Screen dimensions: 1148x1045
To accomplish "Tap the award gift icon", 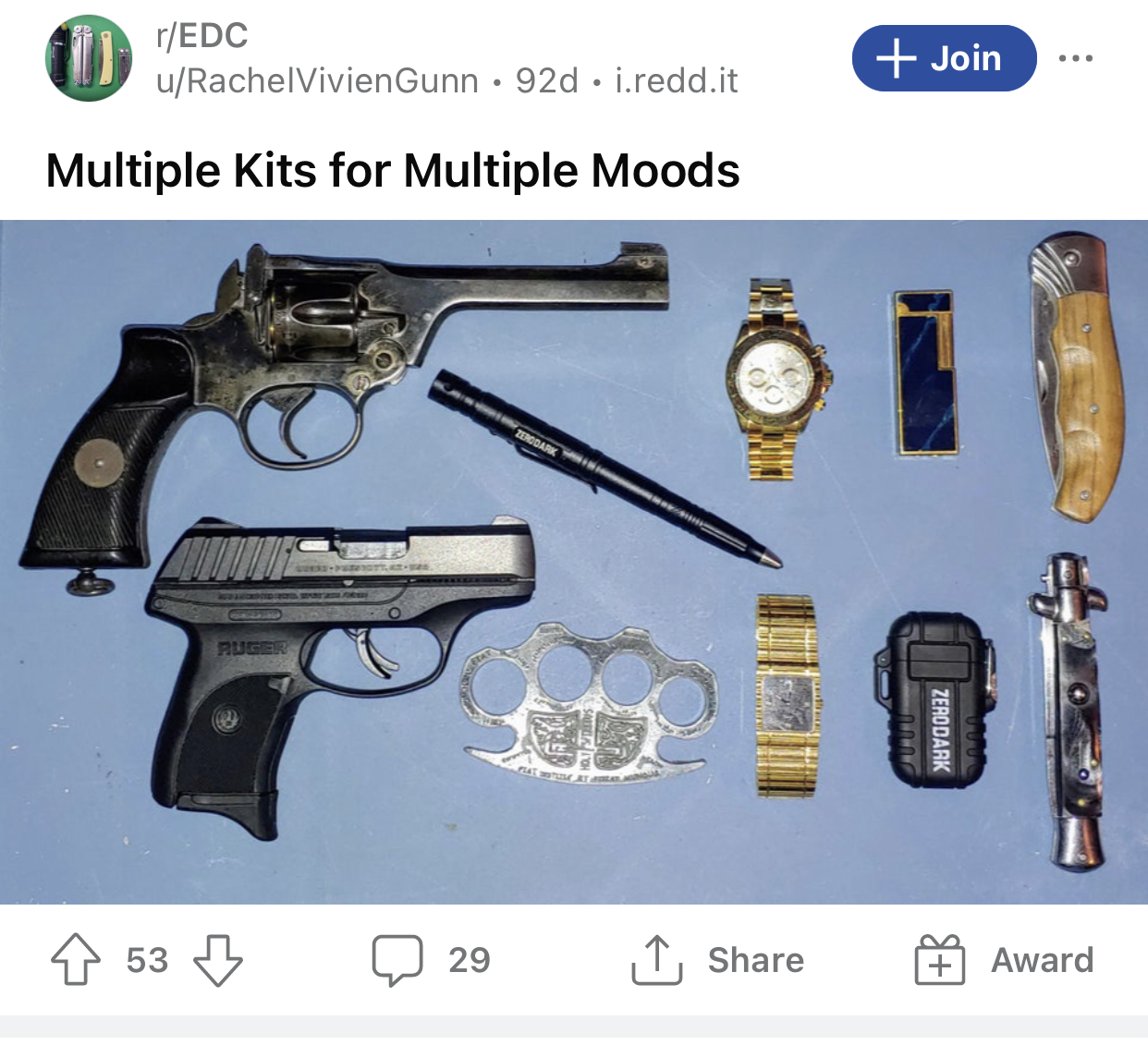I will (x=939, y=960).
